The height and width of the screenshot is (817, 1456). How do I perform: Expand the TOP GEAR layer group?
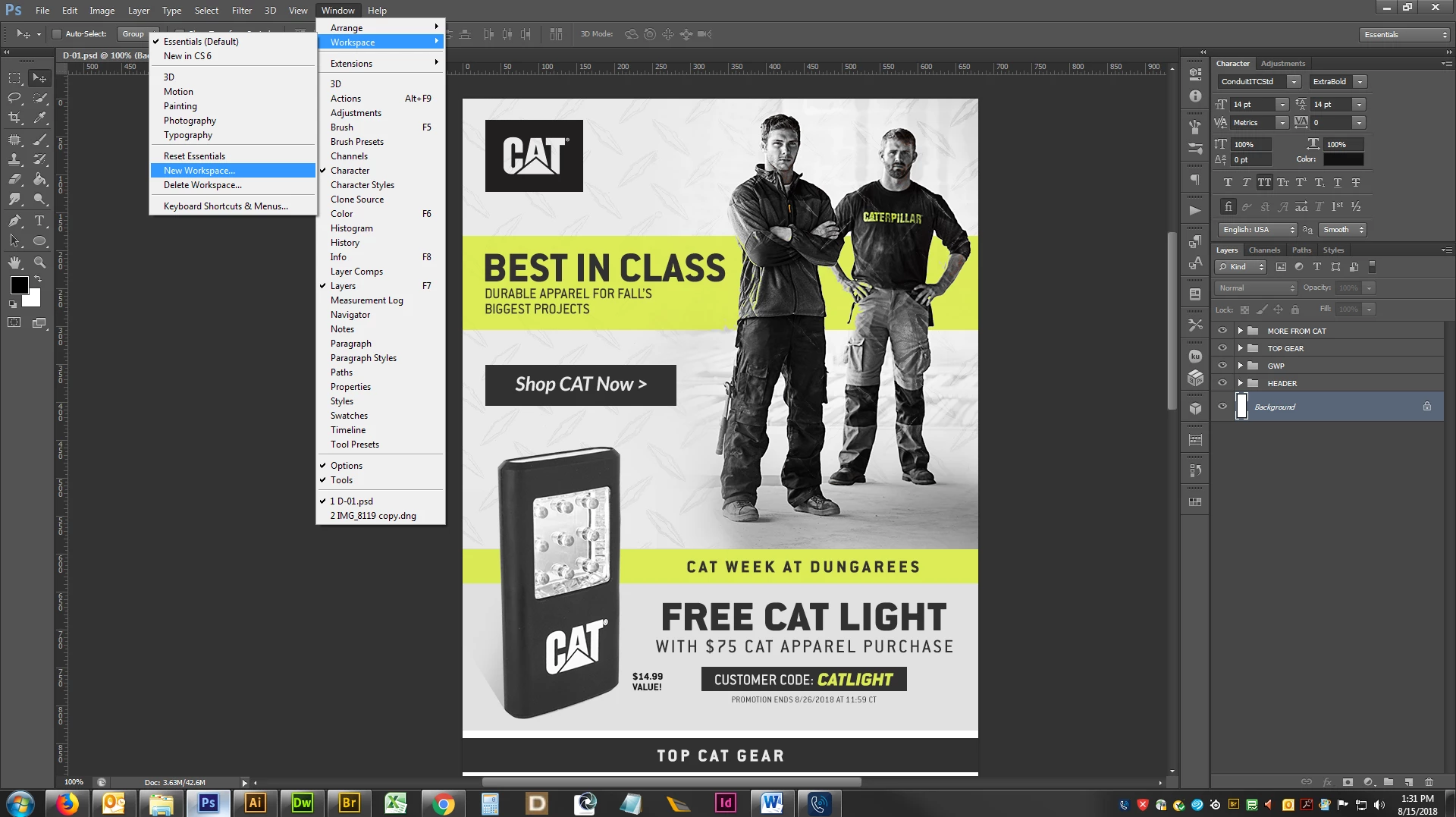point(1241,348)
